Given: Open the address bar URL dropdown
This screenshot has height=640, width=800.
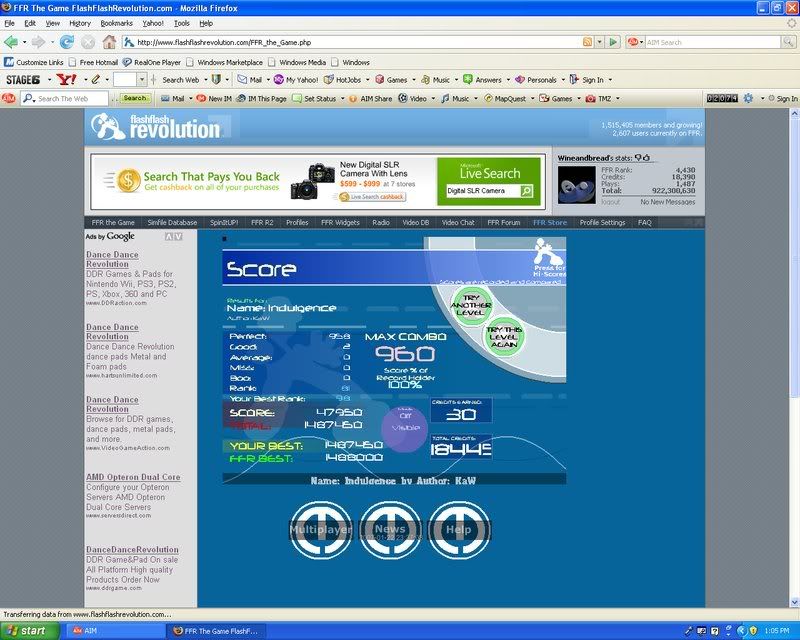Looking at the screenshot, I should coord(600,42).
